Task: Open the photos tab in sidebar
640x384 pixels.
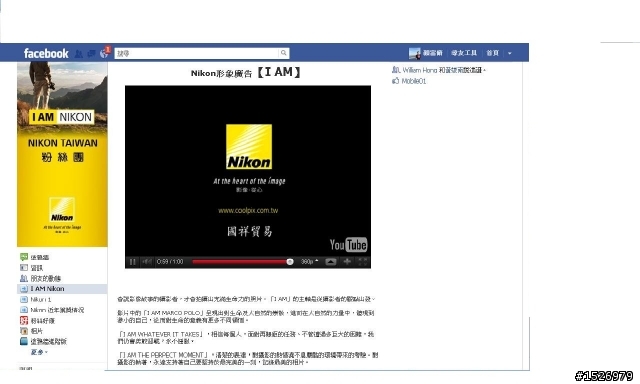Action: tap(31, 331)
